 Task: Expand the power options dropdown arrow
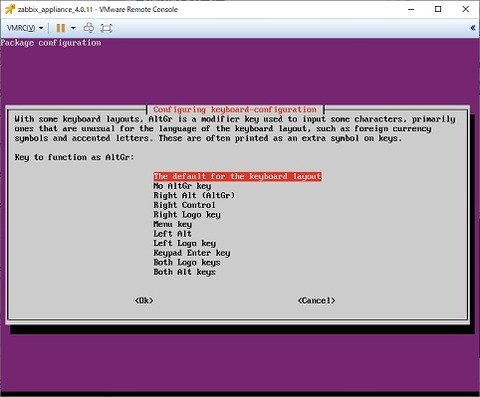[73, 28]
